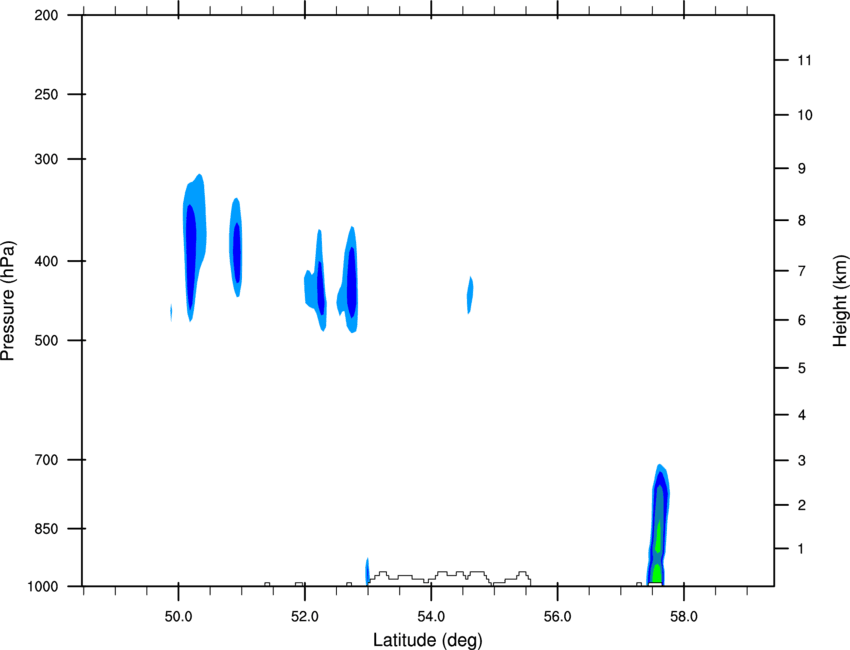Image resolution: width=850 pixels, height=650 pixels.
Task: Click the 850 pressure tick label
Action: (x=46, y=529)
